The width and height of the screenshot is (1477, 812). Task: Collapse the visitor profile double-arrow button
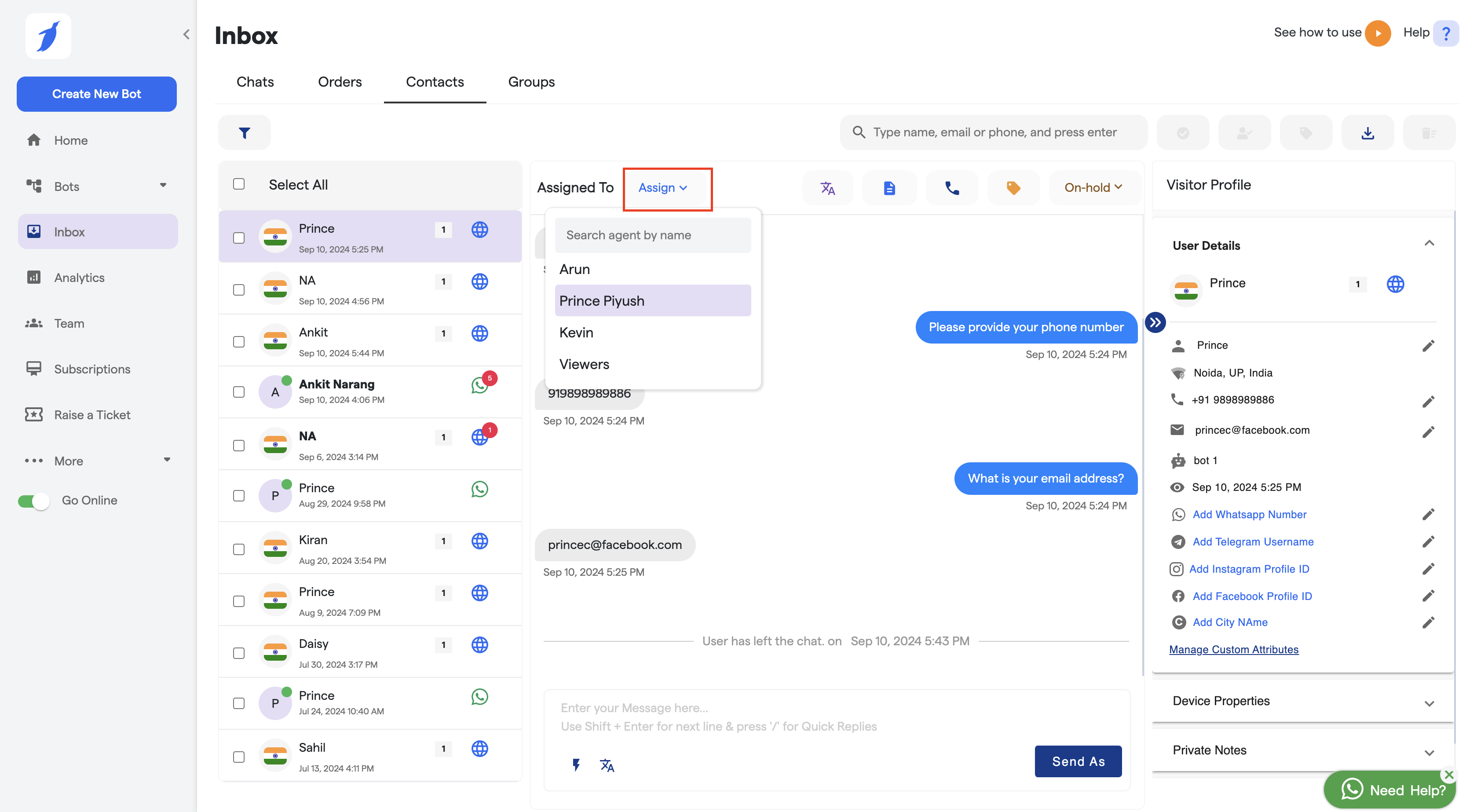pyautogui.click(x=1155, y=322)
